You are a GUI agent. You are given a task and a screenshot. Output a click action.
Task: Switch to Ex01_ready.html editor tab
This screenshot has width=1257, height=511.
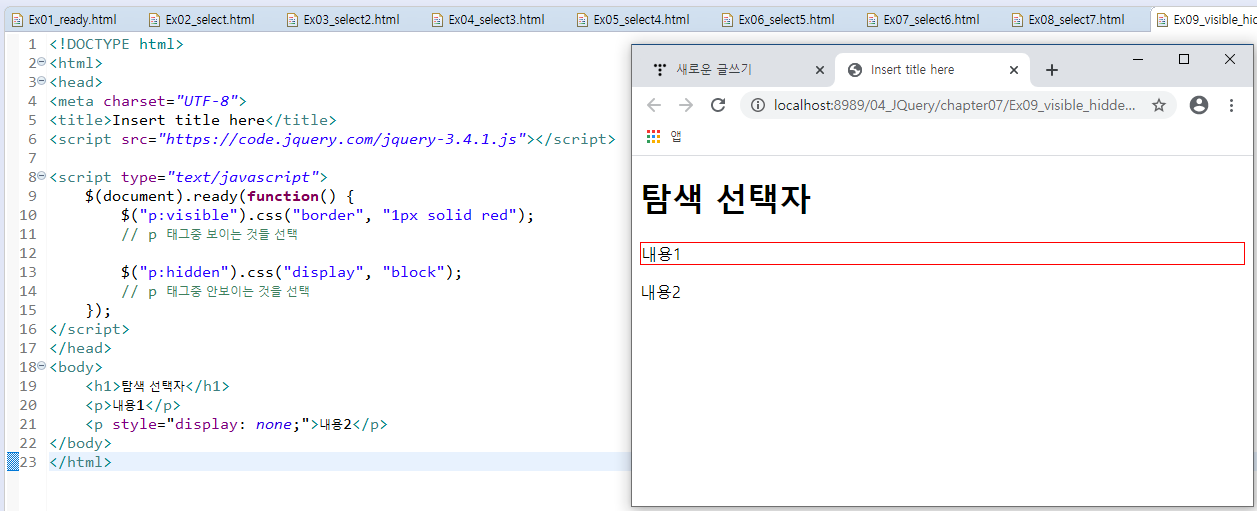tap(65, 19)
